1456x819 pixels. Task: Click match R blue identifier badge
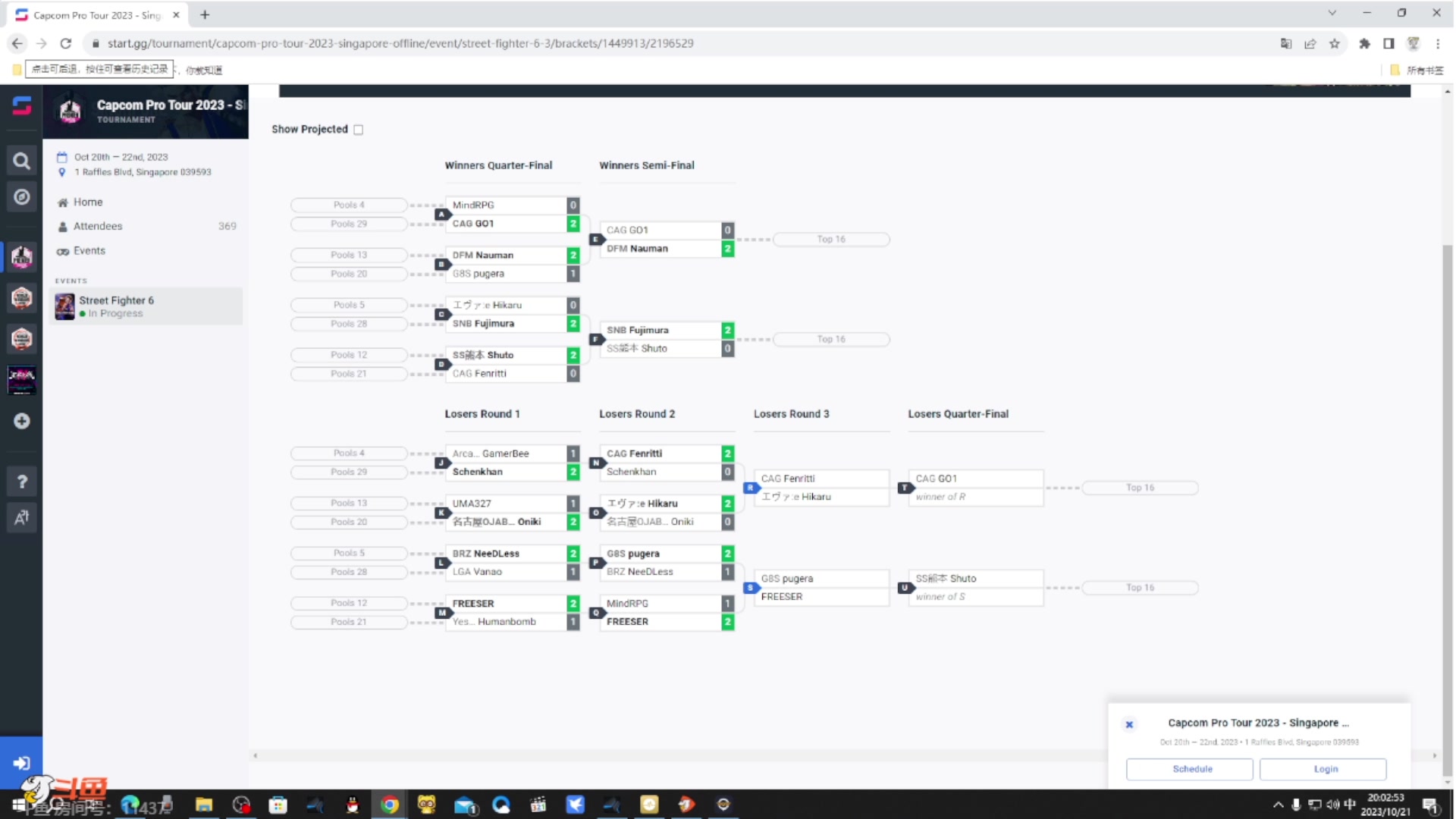[750, 488]
